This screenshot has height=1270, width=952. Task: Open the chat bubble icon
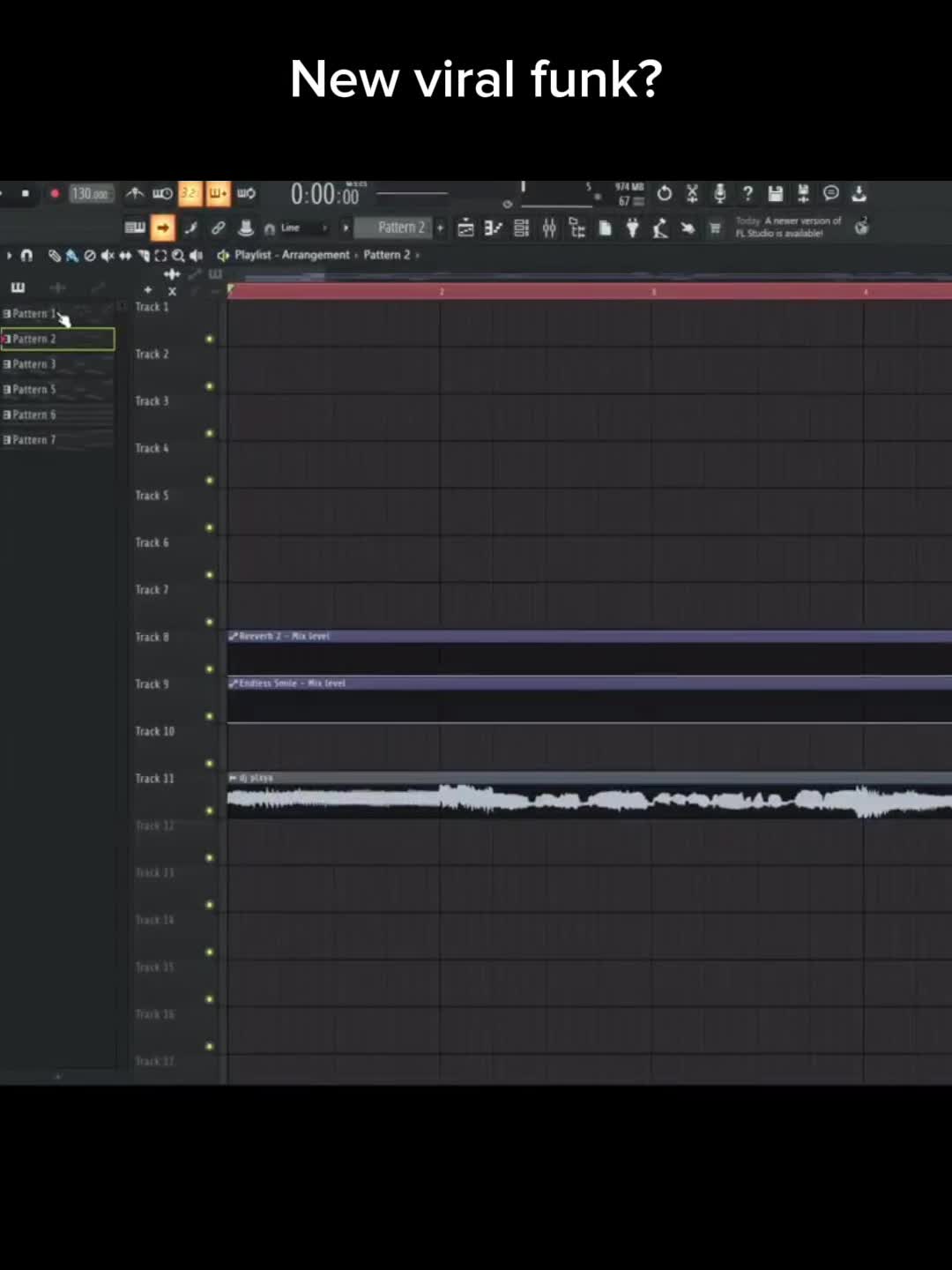[x=831, y=193]
